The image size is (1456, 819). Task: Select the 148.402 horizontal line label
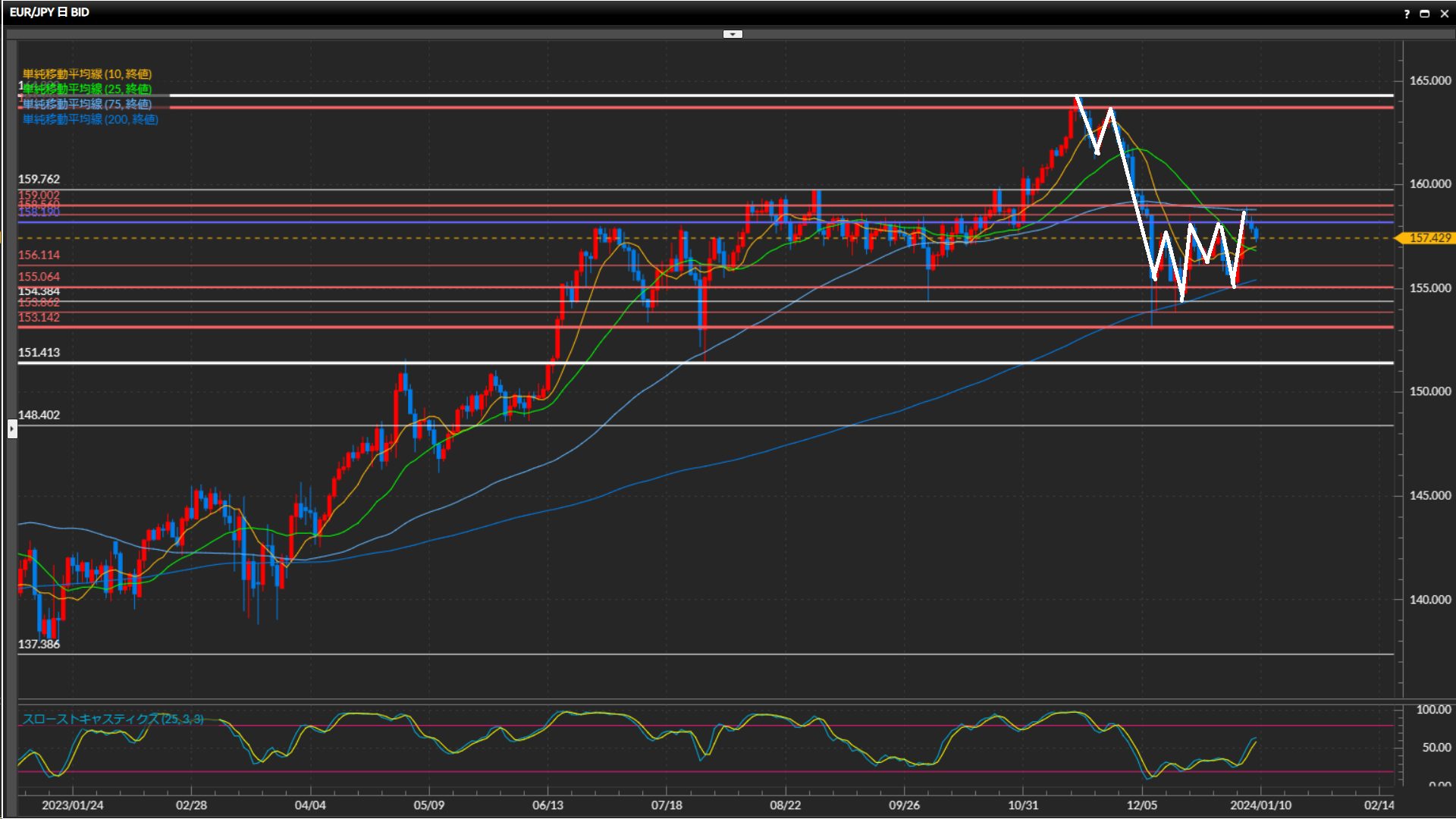pyautogui.click(x=39, y=415)
